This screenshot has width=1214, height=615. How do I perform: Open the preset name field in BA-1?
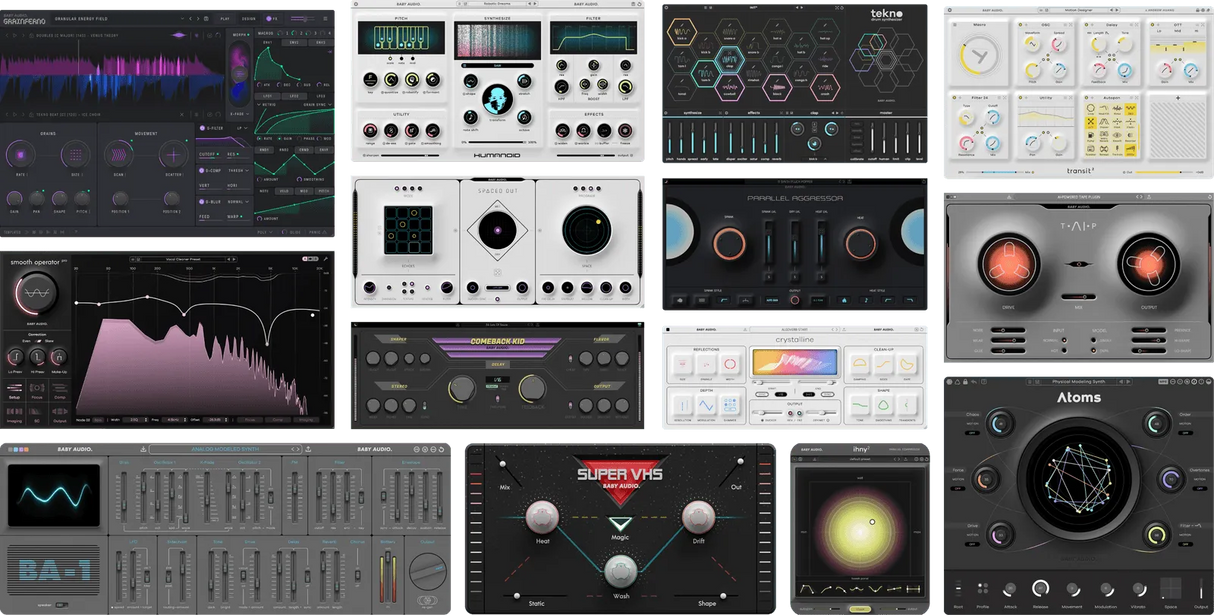coord(225,449)
